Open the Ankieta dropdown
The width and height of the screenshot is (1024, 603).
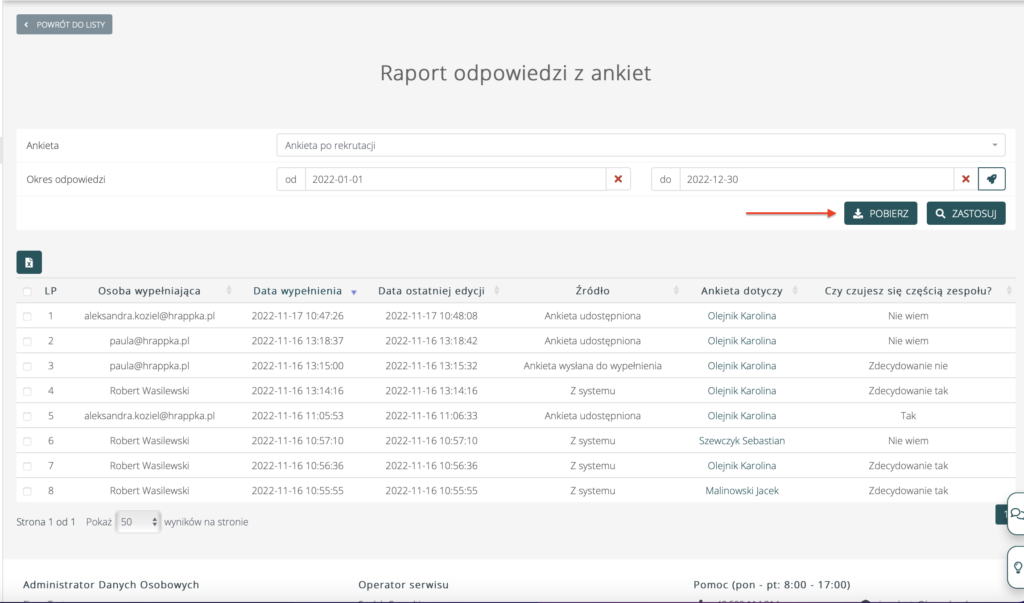[x=640, y=145]
